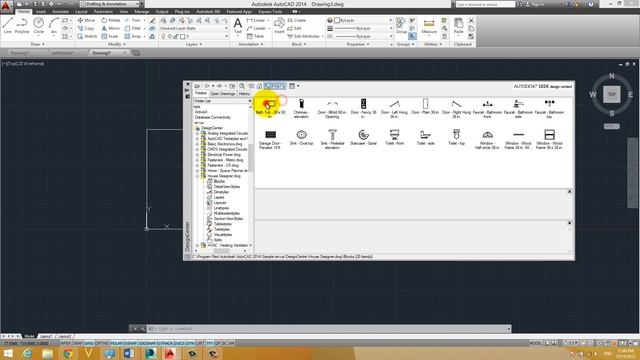Image resolution: width=640 pixels, height=360 pixels.
Task: Collapse the House Designer.dwg tree node
Action: (x=197, y=176)
